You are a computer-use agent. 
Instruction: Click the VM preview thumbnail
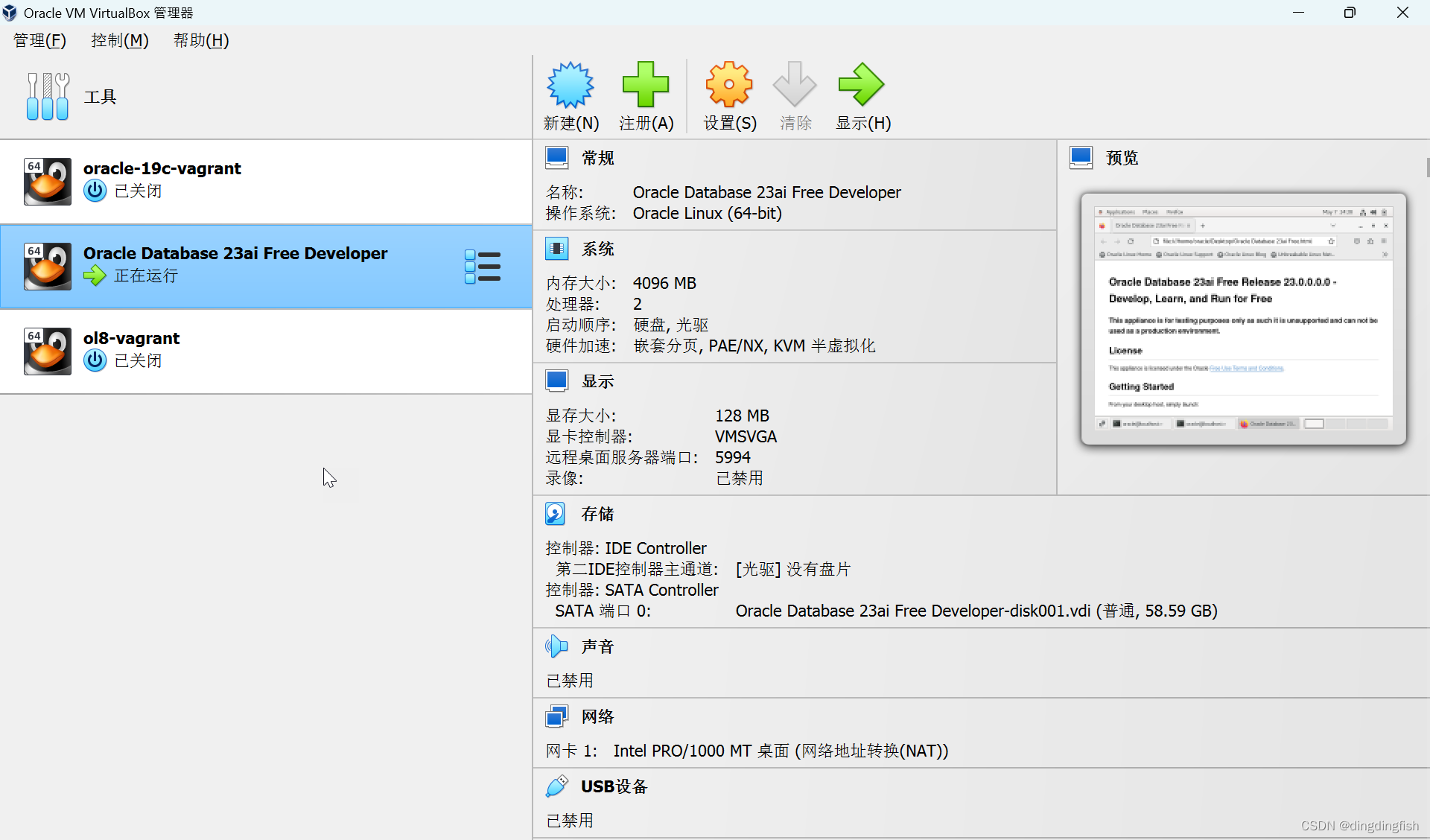[x=1243, y=319]
